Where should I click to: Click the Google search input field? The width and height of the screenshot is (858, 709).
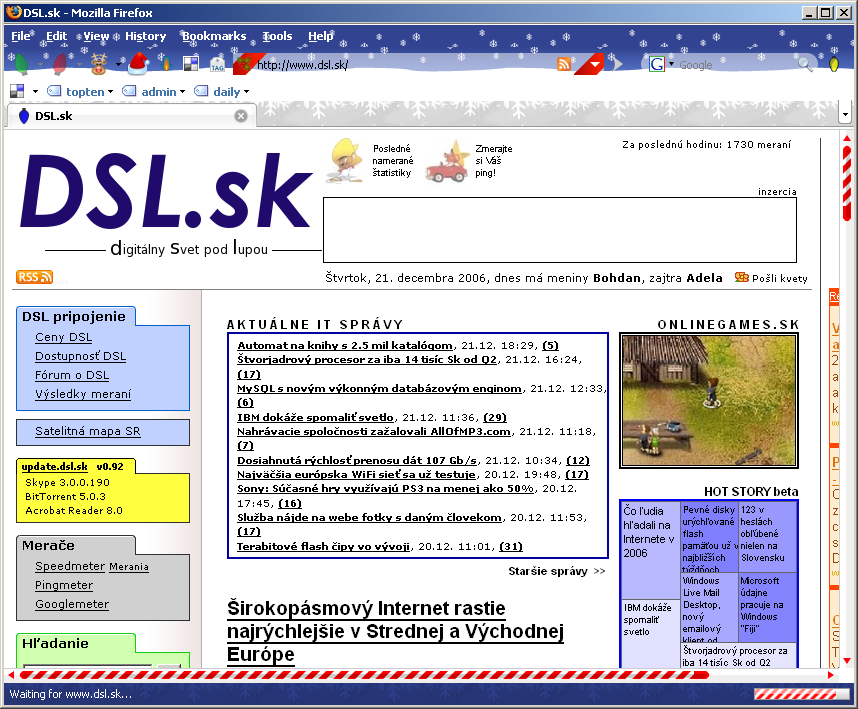[737, 65]
